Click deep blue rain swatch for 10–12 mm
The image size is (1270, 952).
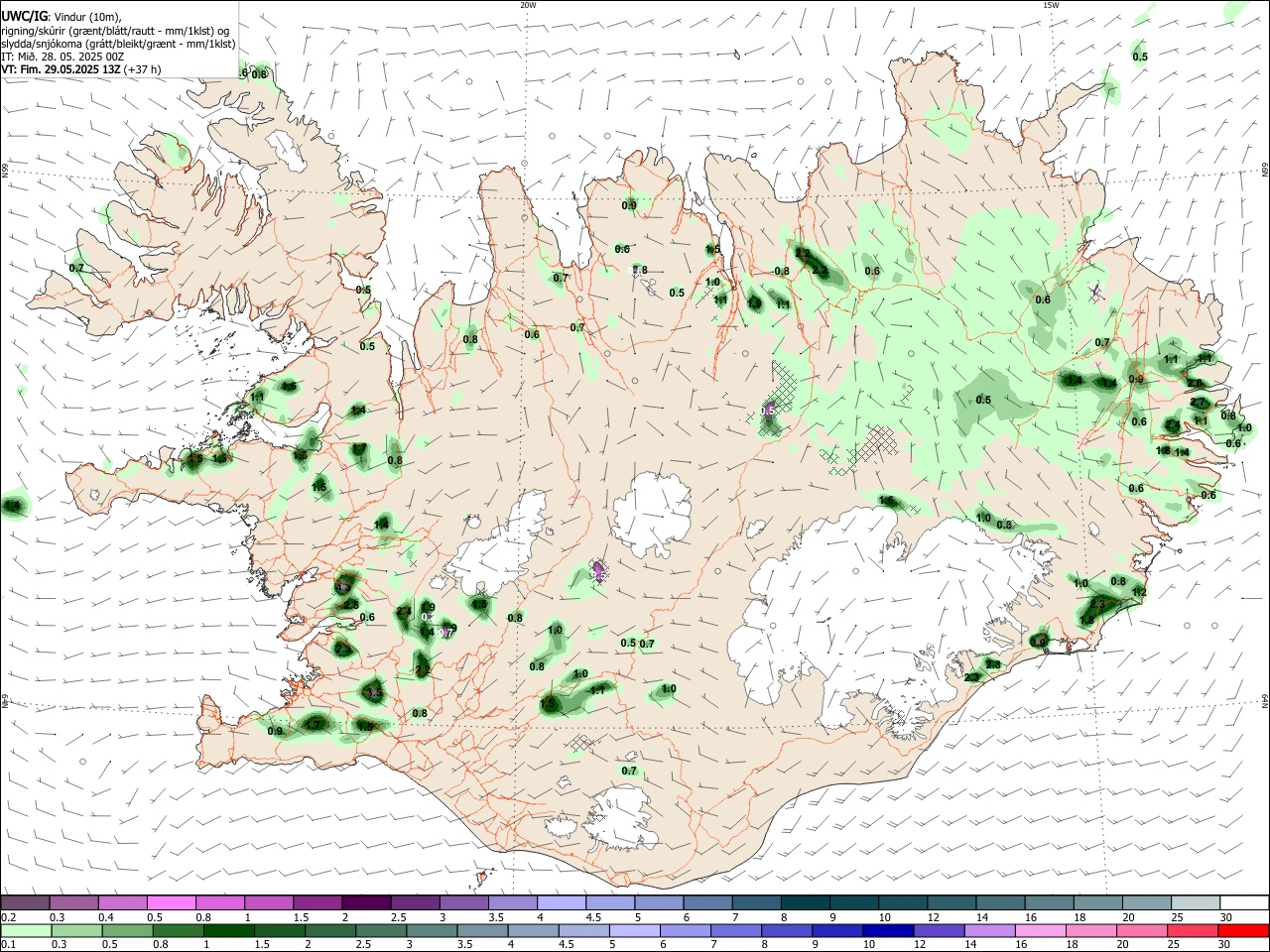coord(888,930)
